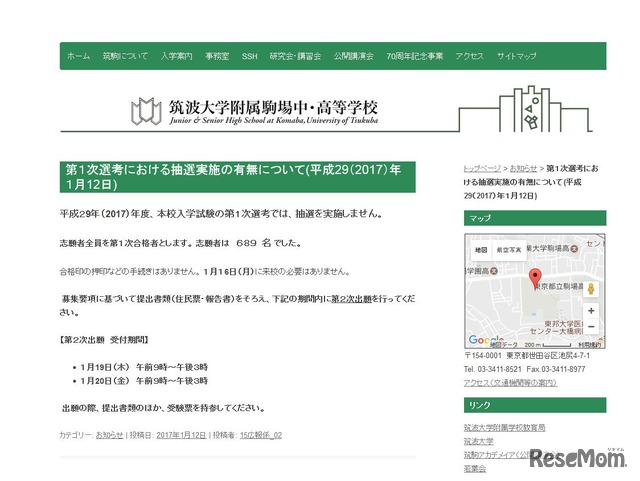Open author link 15広報係_02

click(261, 435)
